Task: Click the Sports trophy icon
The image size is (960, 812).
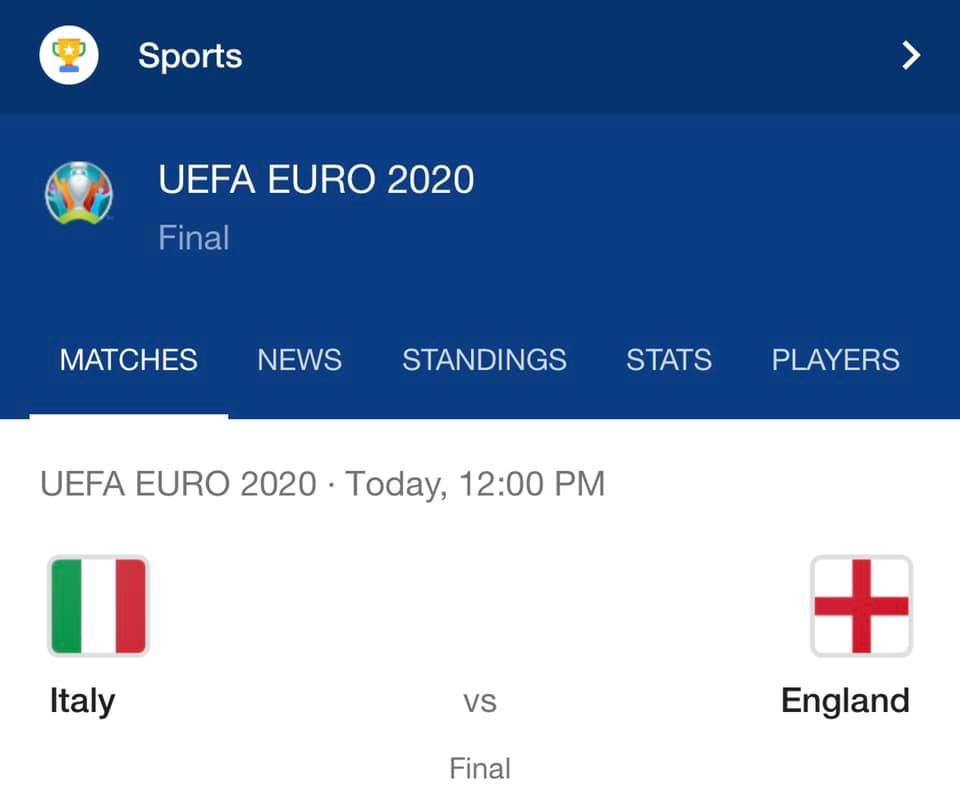Action: tap(69, 55)
